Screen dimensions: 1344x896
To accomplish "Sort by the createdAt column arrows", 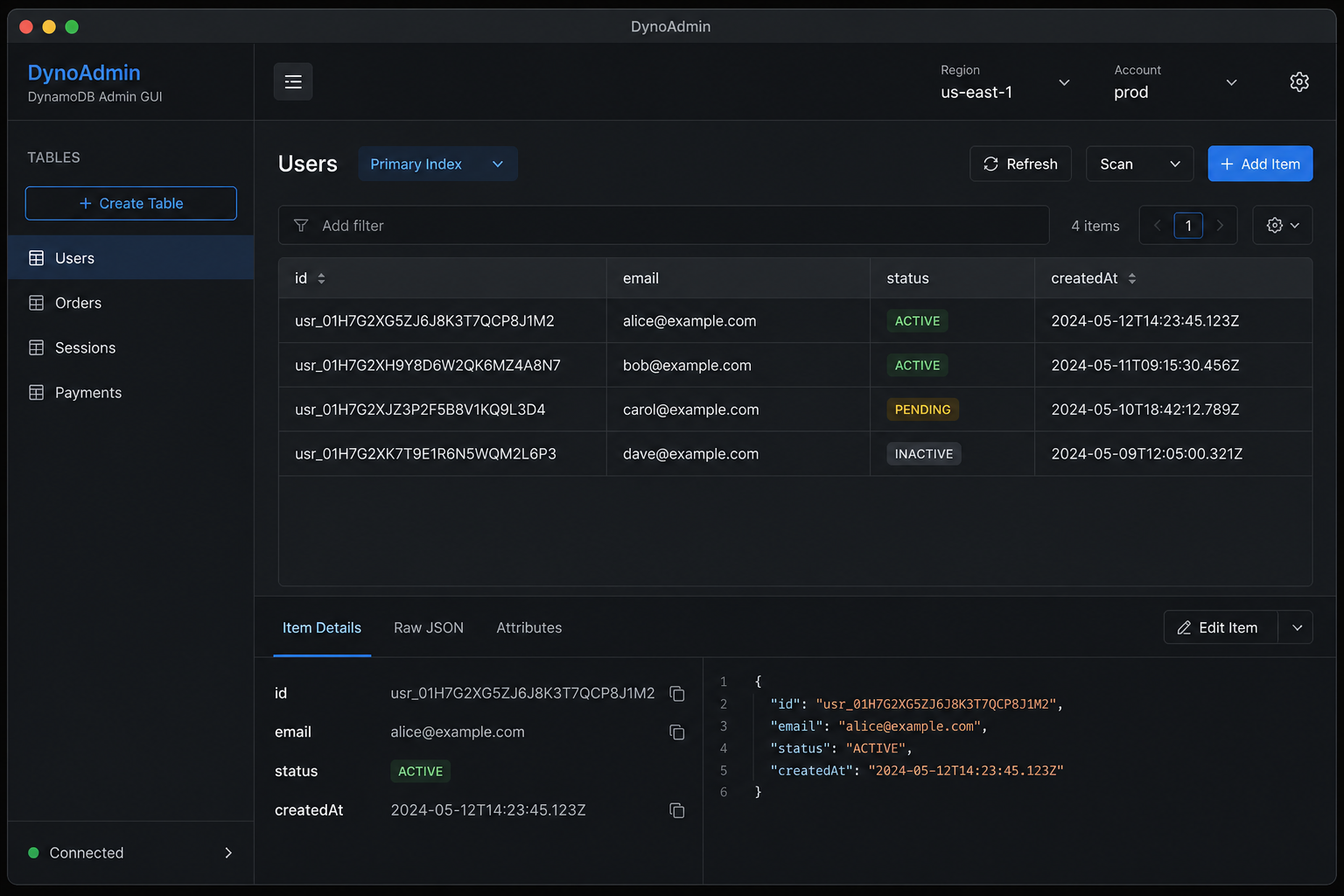I will point(1131,278).
